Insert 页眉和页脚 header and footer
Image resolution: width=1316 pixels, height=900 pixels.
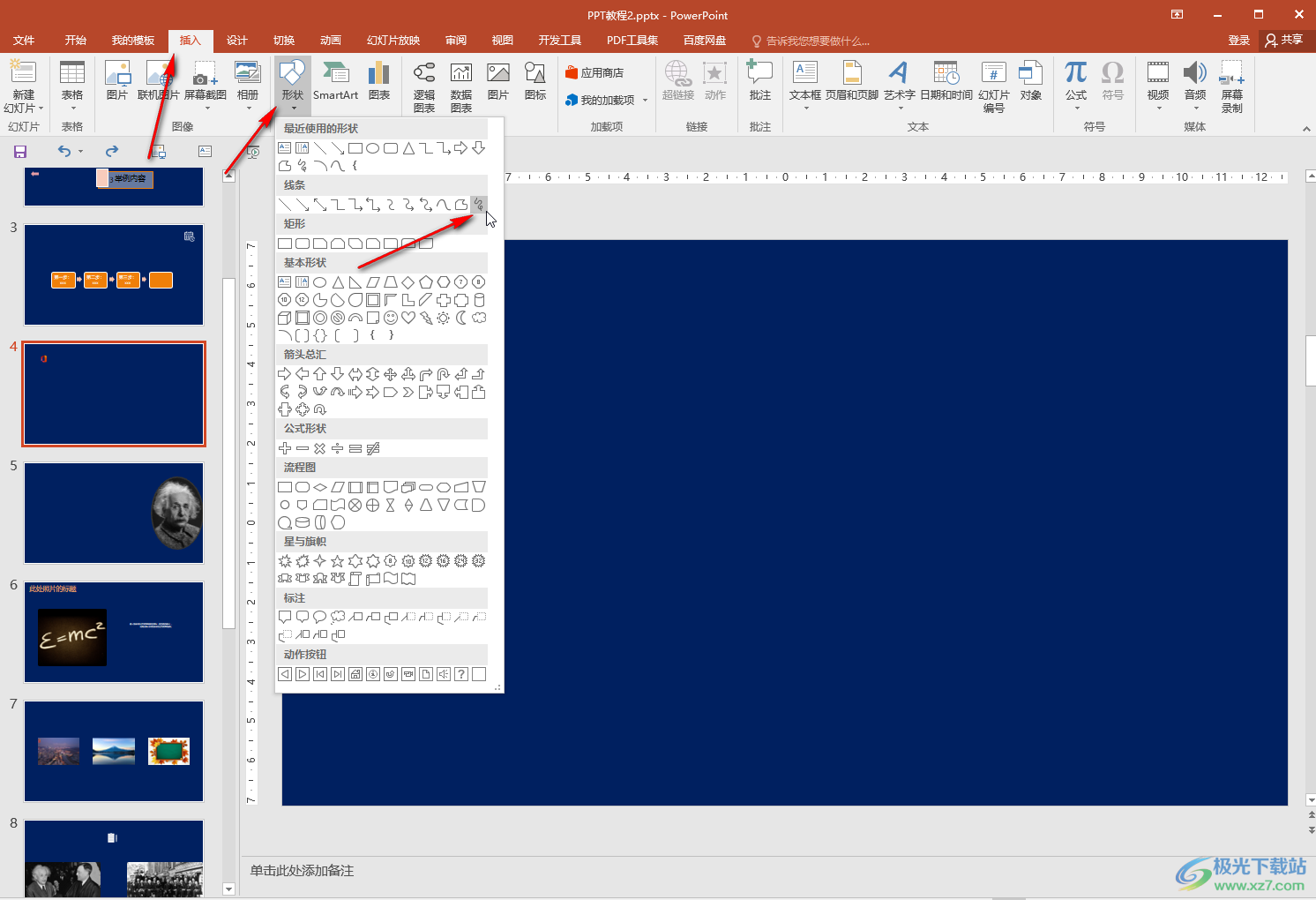coord(852,81)
